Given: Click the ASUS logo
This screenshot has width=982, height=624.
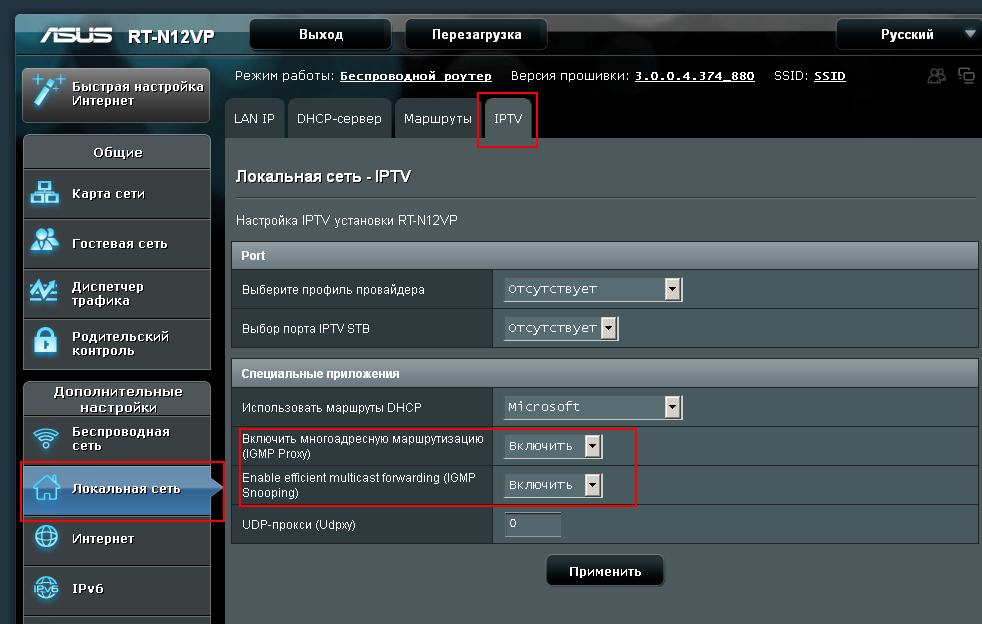Looking at the screenshot, I should click(77, 36).
